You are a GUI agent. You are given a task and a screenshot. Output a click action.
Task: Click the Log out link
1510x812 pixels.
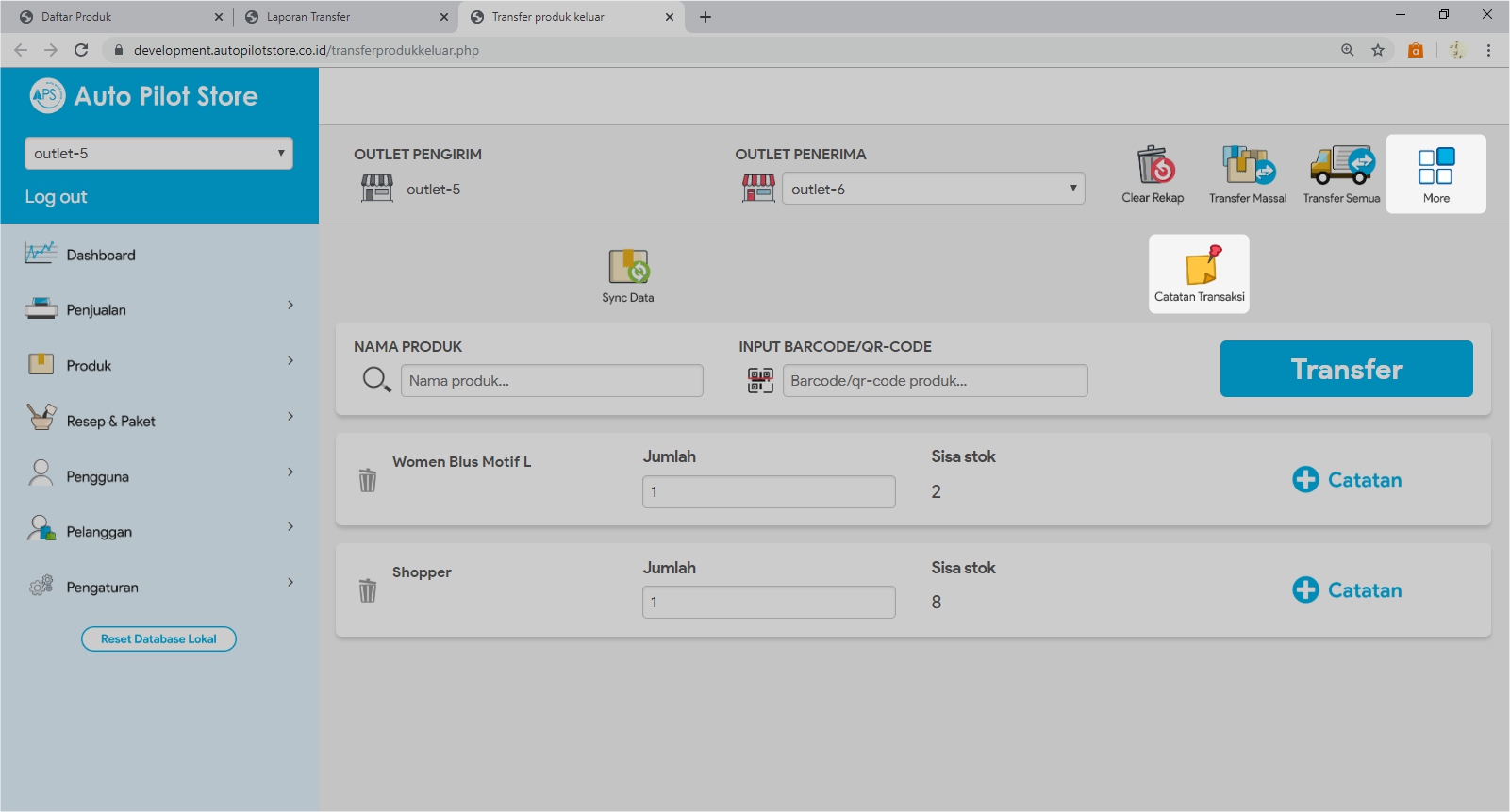click(56, 197)
